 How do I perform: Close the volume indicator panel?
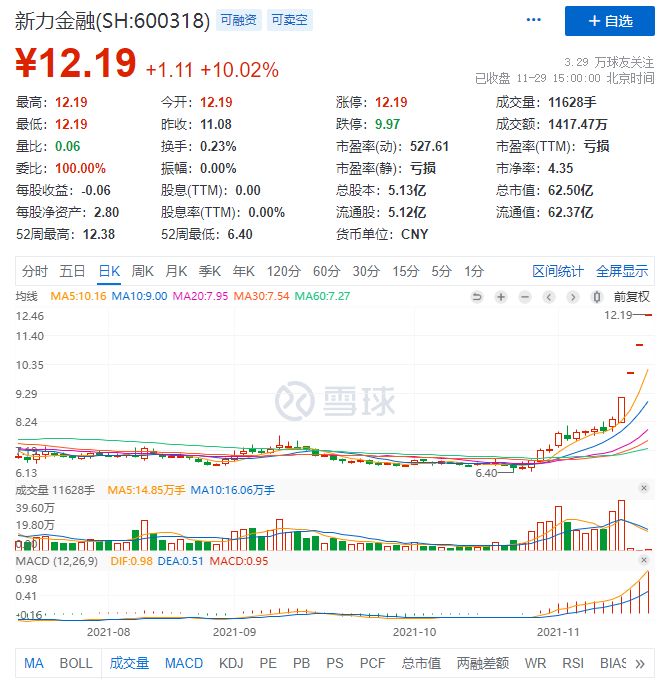pyautogui.click(x=644, y=489)
